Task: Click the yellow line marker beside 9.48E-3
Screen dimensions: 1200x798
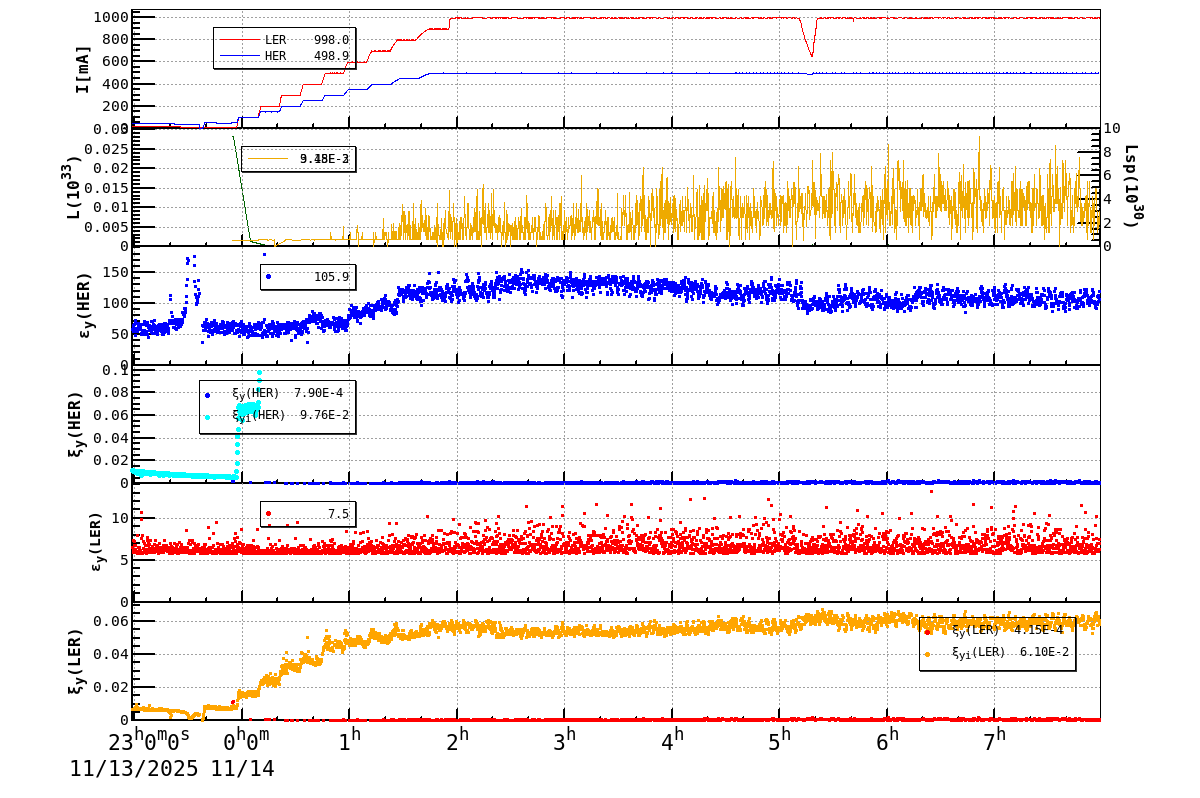Action: (x=270, y=158)
